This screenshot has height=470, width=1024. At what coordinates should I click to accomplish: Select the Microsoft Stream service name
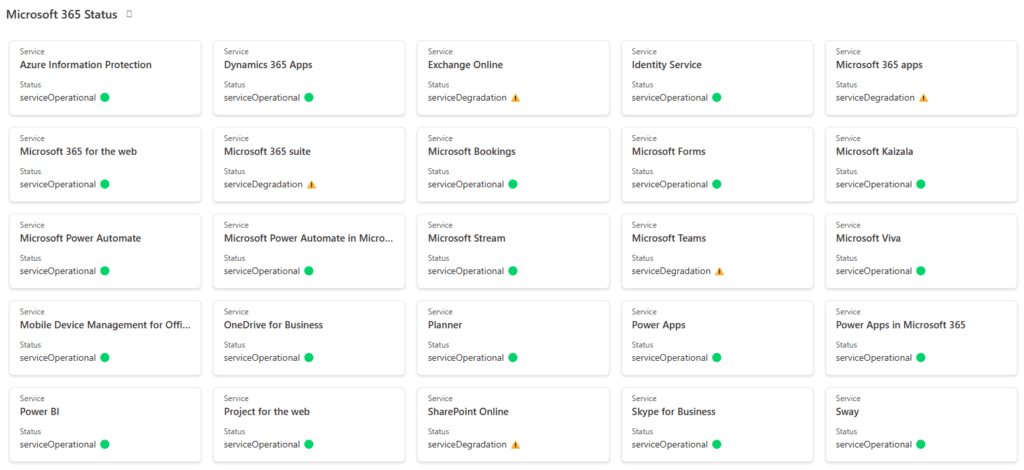click(466, 238)
